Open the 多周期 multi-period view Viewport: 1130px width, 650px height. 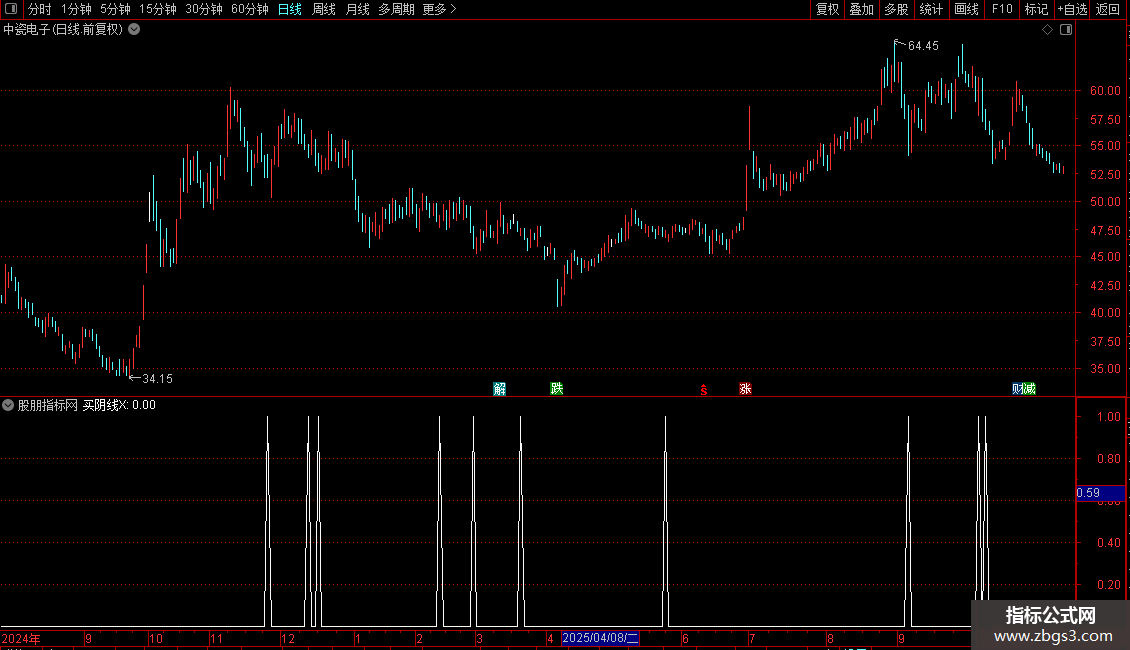pos(396,9)
